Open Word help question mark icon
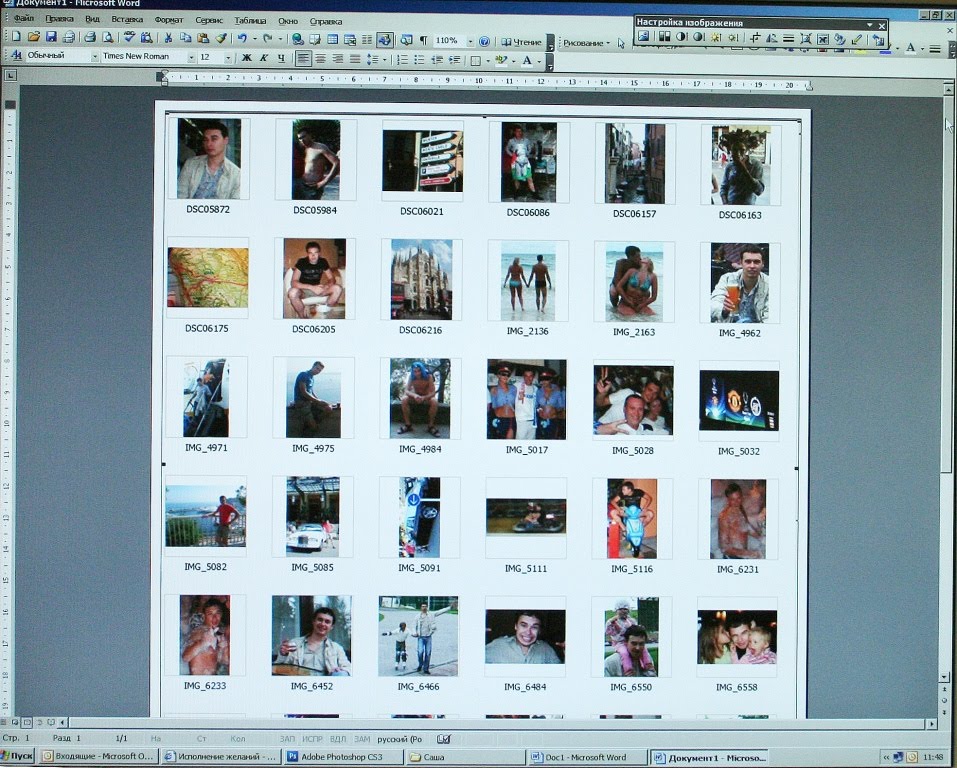957x768 pixels. (484, 42)
